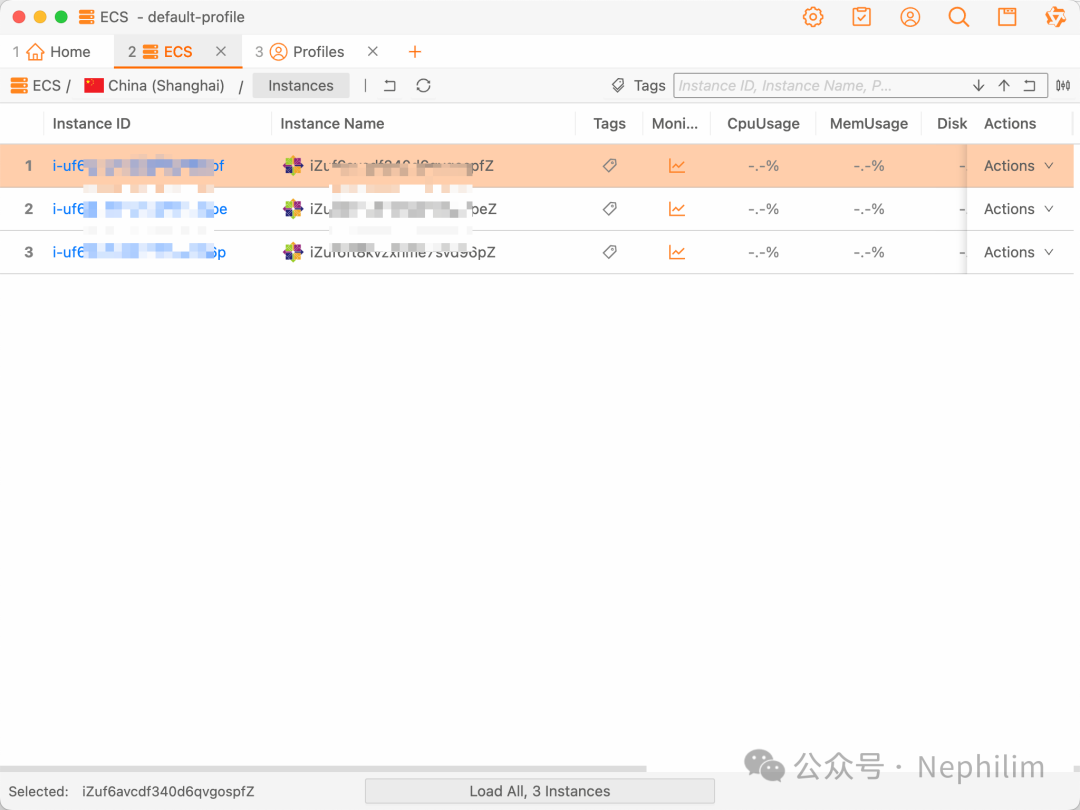Click the up arrow in search box
1080x810 pixels.
click(x=1004, y=85)
